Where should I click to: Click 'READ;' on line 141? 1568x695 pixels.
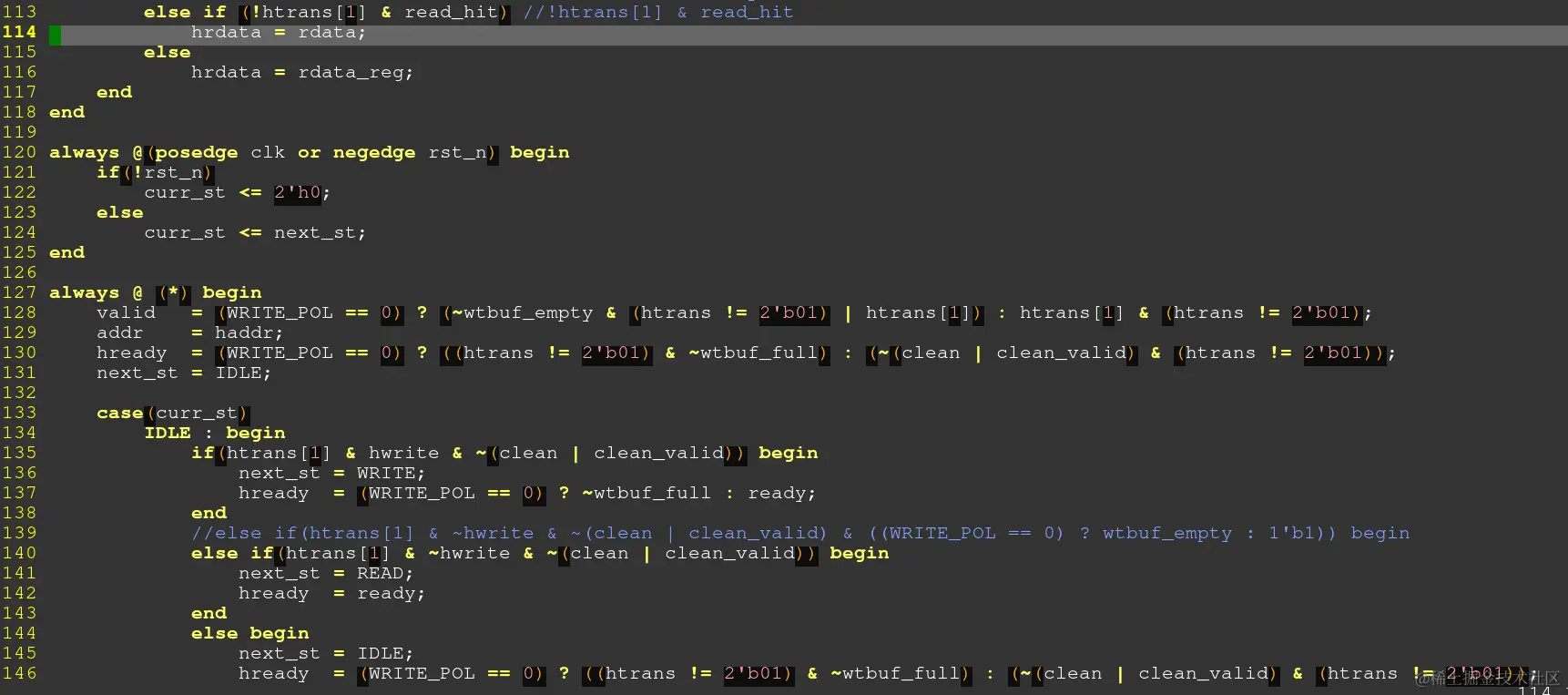click(x=385, y=574)
